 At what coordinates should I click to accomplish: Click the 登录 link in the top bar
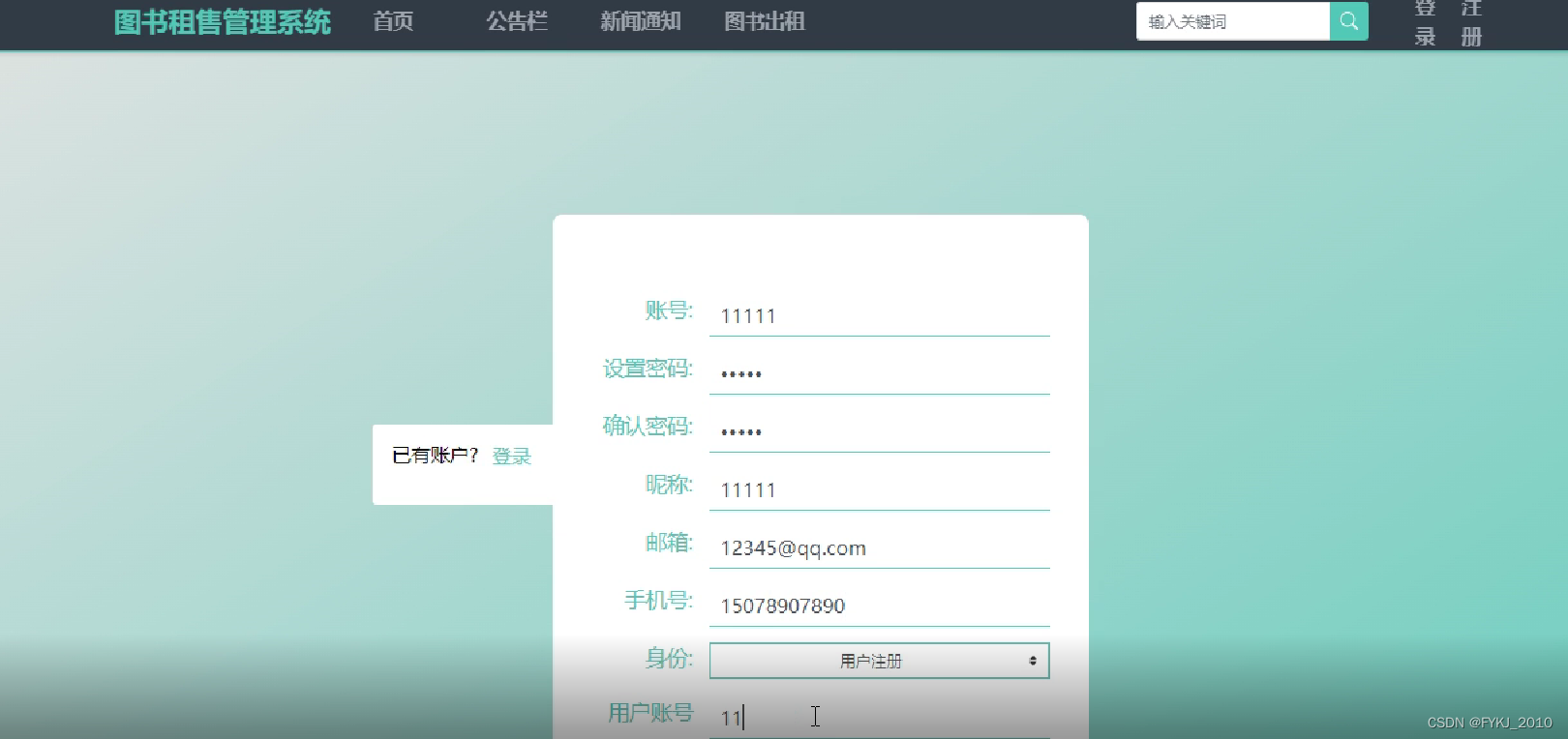[x=1425, y=22]
